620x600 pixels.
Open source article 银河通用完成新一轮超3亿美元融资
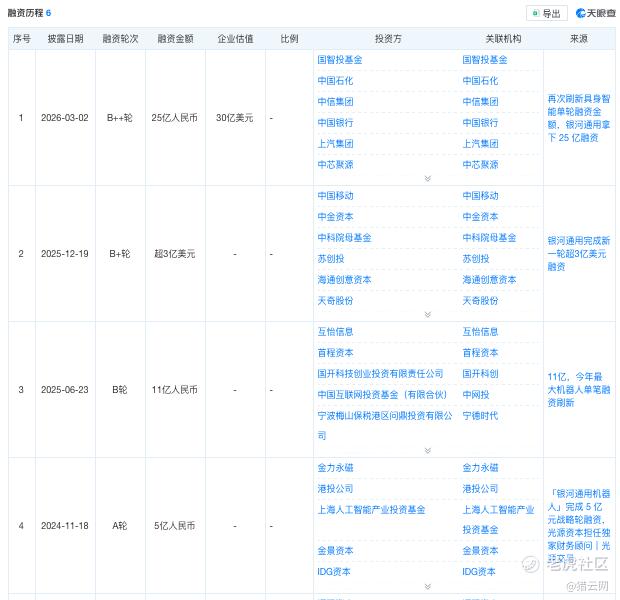(x=579, y=254)
